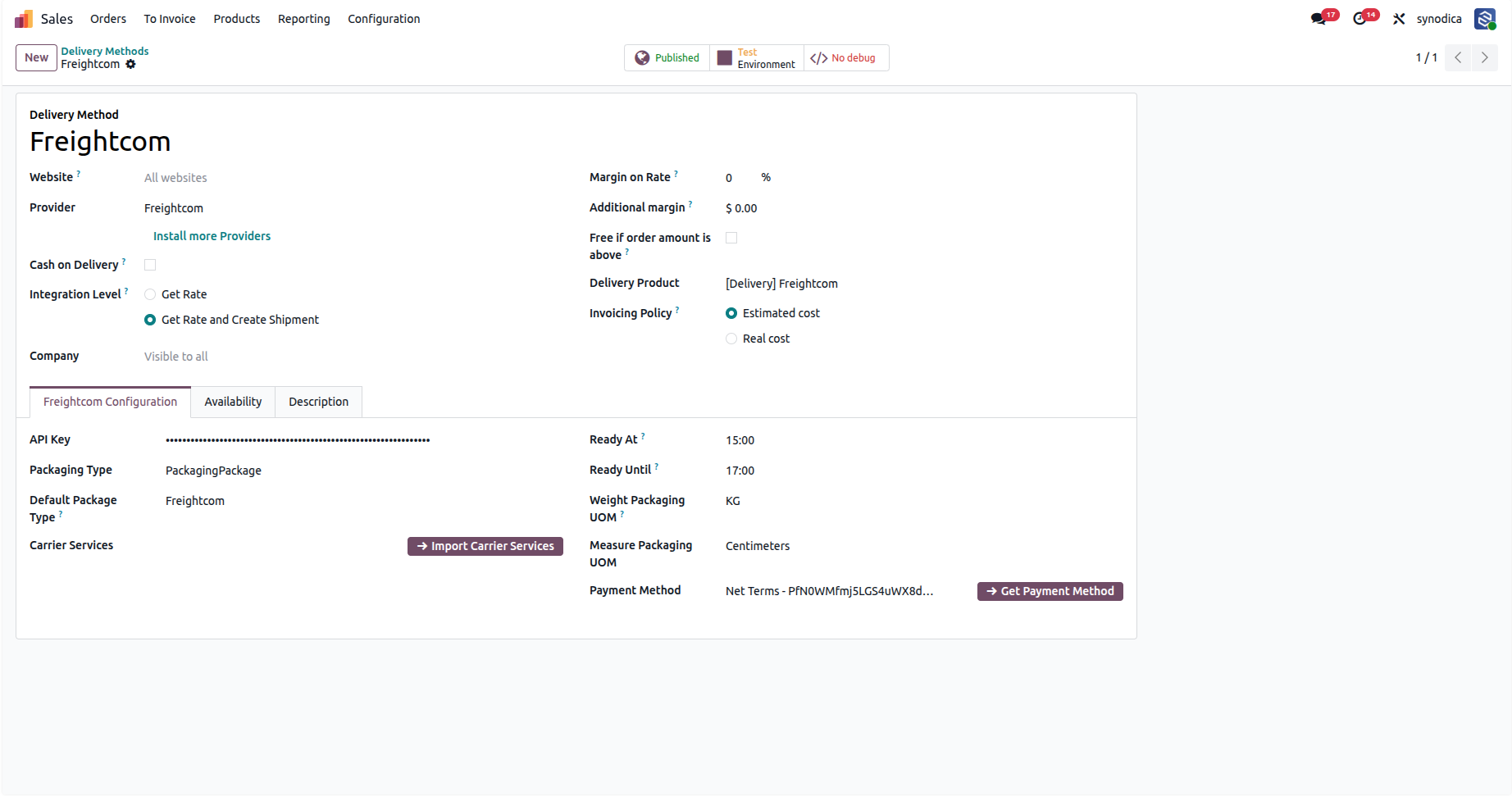The width and height of the screenshot is (1512, 796).
Task: Select Get Rate integration level
Action: click(x=150, y=294)
